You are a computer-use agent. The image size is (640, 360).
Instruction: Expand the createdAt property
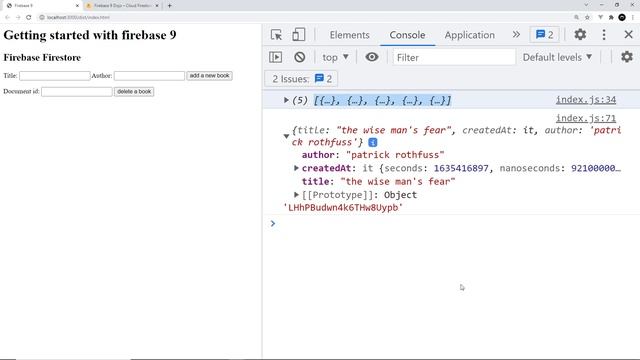coord(296,168)
